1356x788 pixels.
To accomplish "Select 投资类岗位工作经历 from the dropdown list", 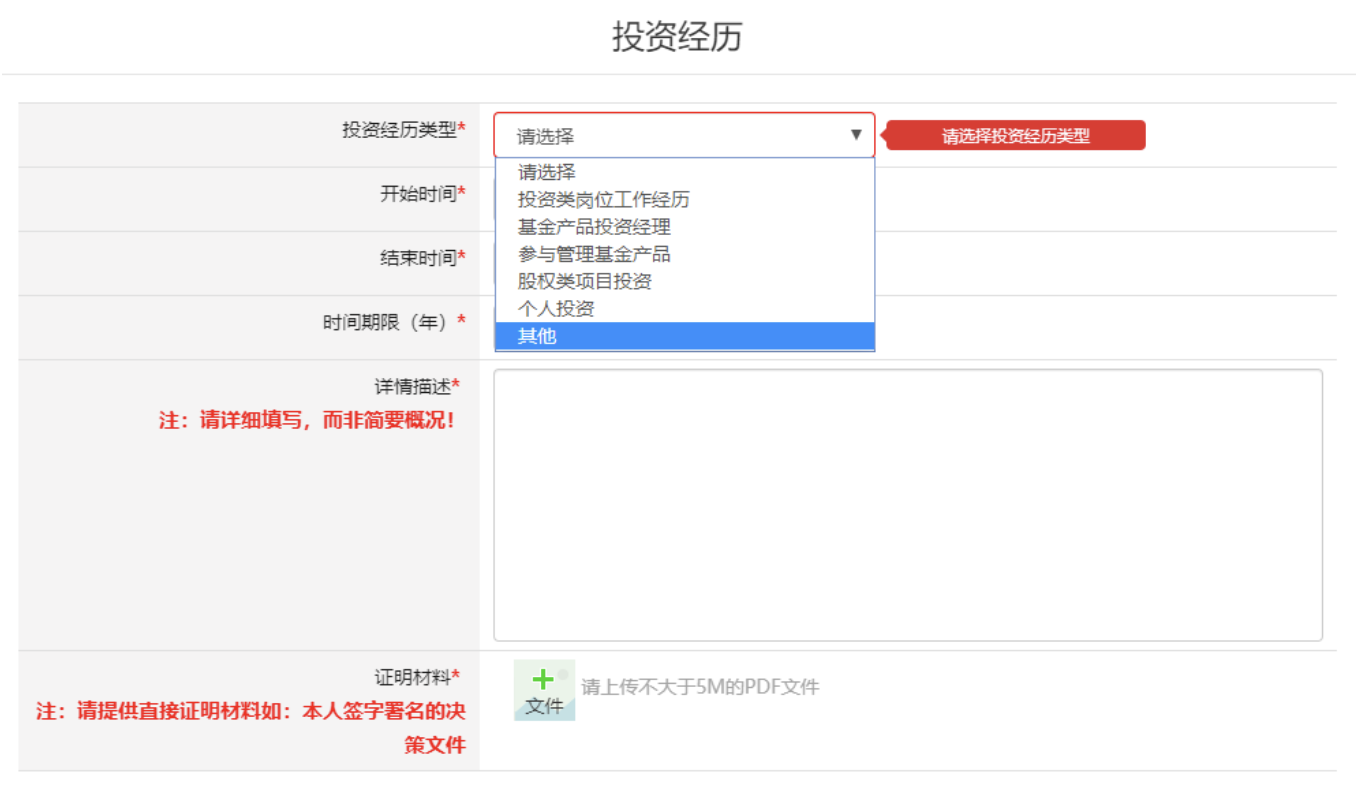I will [x=603, y=200].
